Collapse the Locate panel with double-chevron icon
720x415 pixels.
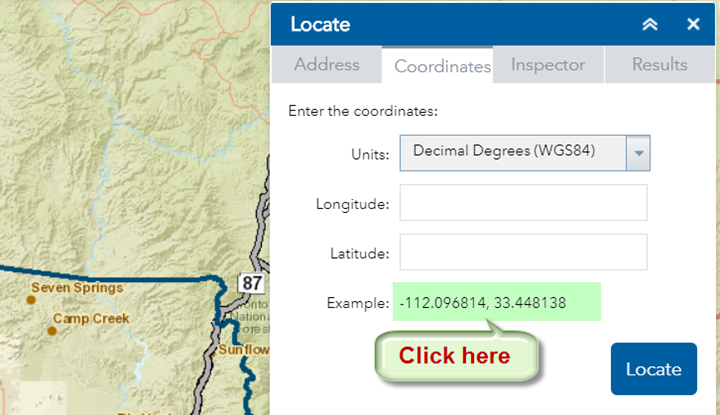pyautogui.click(x=650, y=25)
